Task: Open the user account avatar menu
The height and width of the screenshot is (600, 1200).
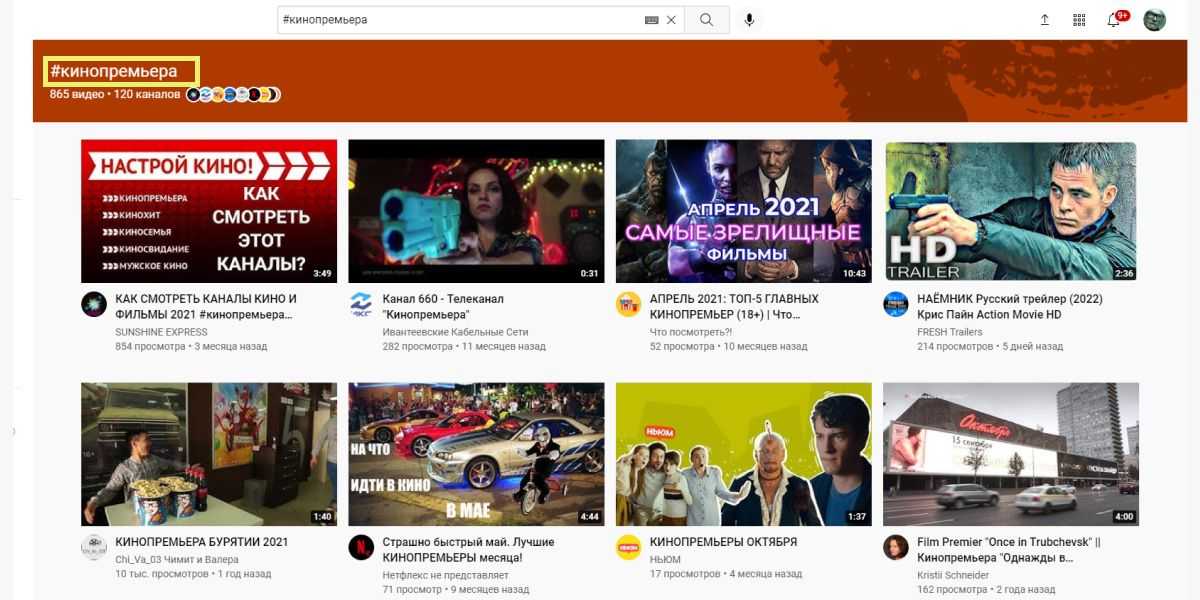Action: tap(1154, 20)
